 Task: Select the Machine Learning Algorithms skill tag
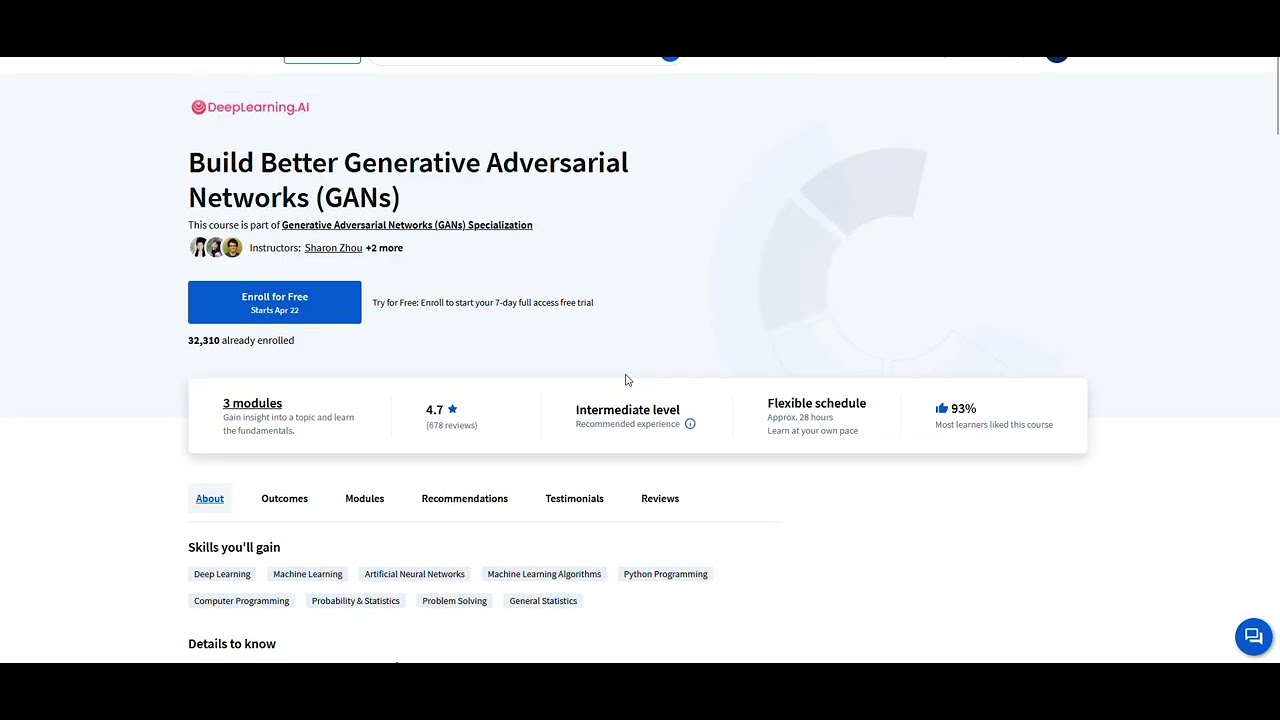(x=544, y=574)
